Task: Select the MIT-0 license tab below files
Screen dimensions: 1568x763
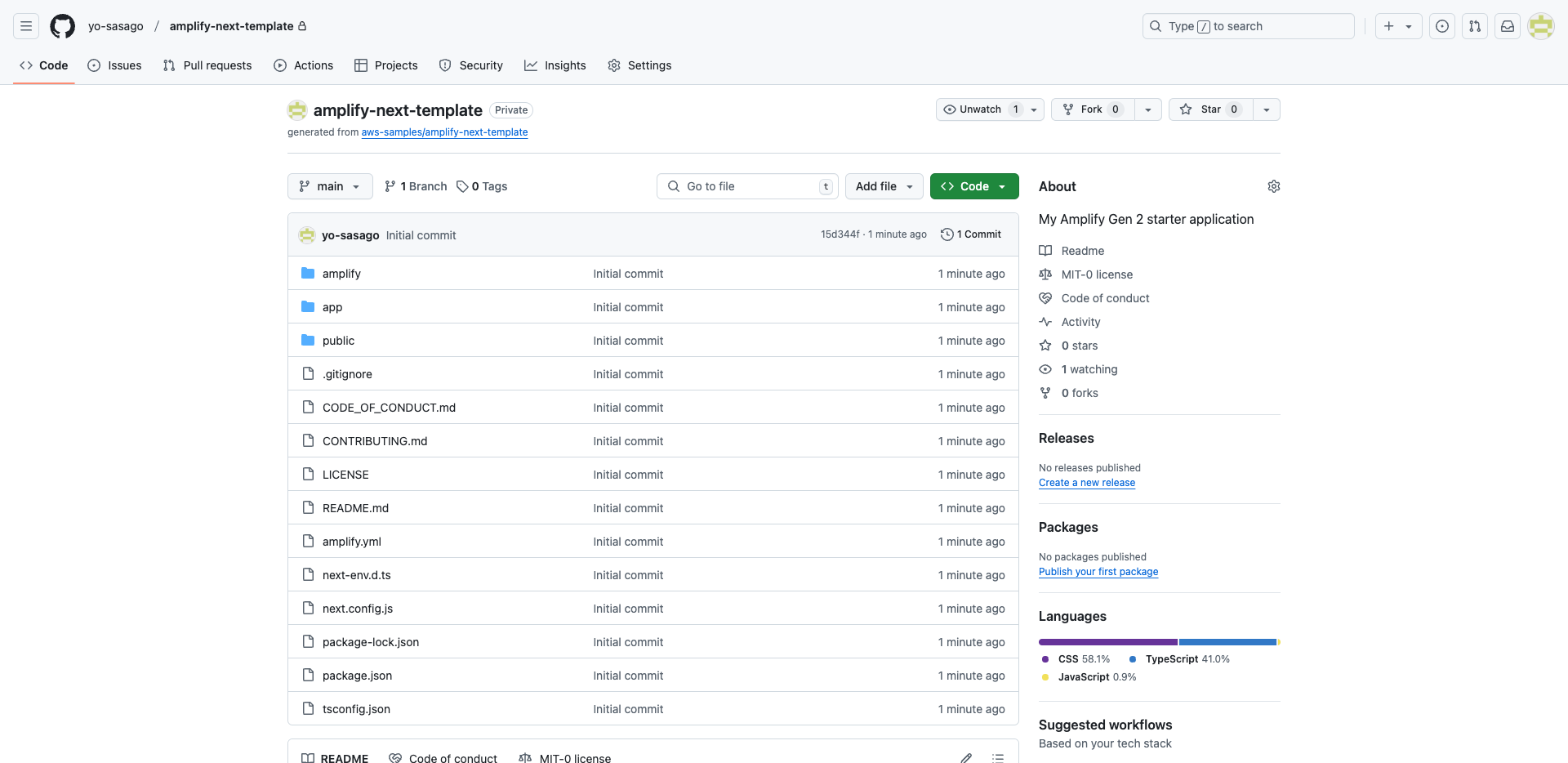Action: point(565,758)
